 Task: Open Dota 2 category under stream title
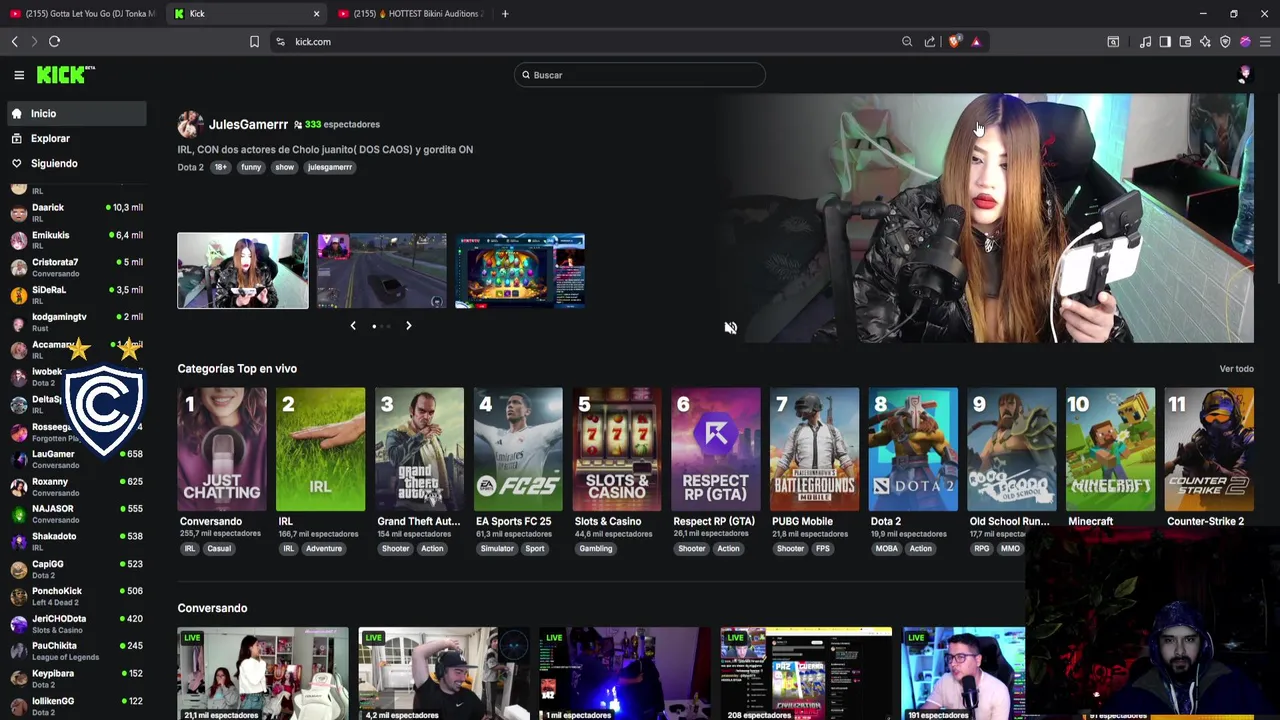(x=190, y=167)
